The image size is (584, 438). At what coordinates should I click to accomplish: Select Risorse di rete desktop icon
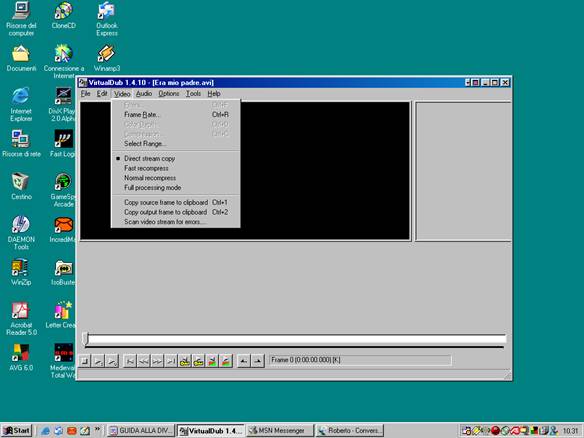tap(21, 144)
